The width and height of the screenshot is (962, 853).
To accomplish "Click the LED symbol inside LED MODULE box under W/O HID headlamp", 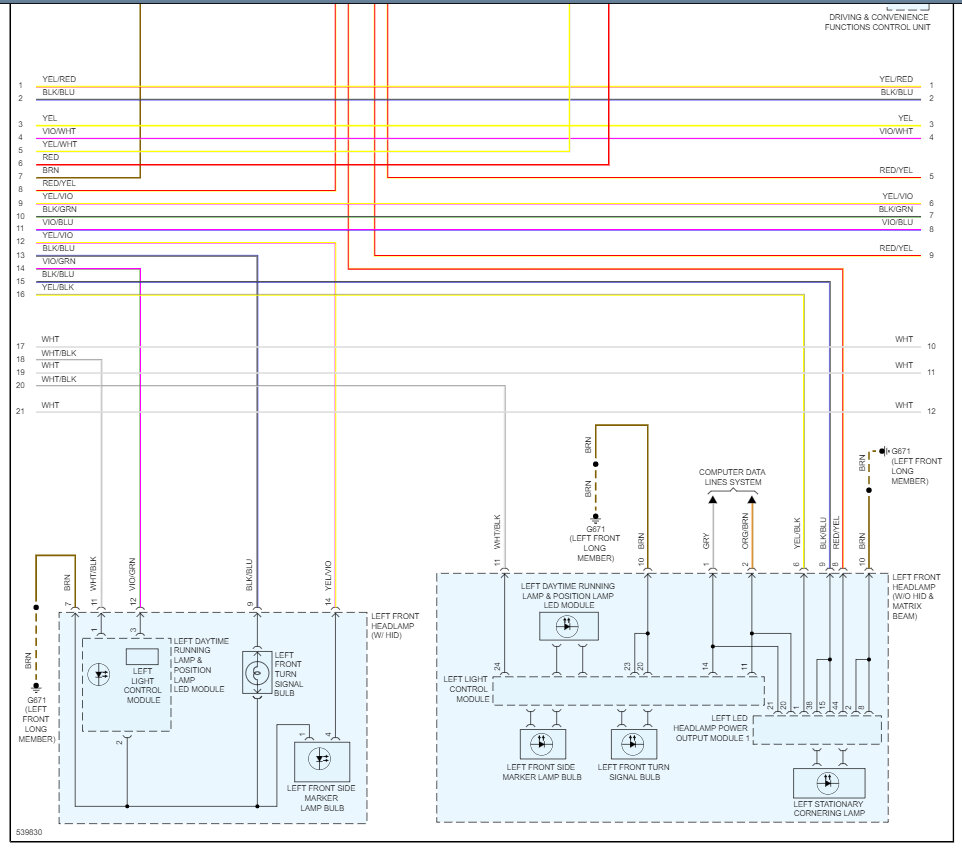I will pyautogui.click(x=567, y=625).
